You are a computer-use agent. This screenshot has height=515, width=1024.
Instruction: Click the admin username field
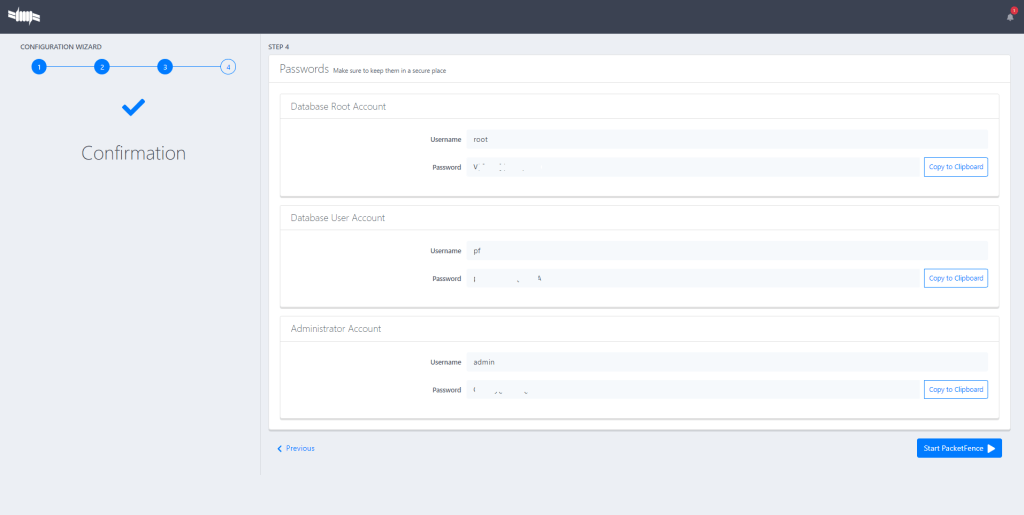(x=727, y=361)
